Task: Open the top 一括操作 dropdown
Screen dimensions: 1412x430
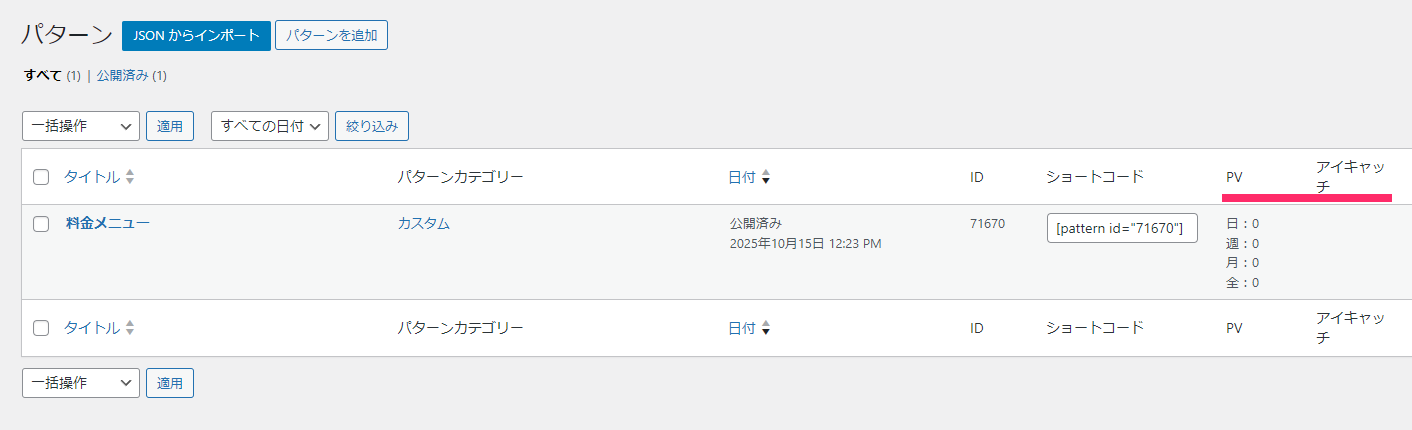Action: pyautogui.click(x=80, y=126)
